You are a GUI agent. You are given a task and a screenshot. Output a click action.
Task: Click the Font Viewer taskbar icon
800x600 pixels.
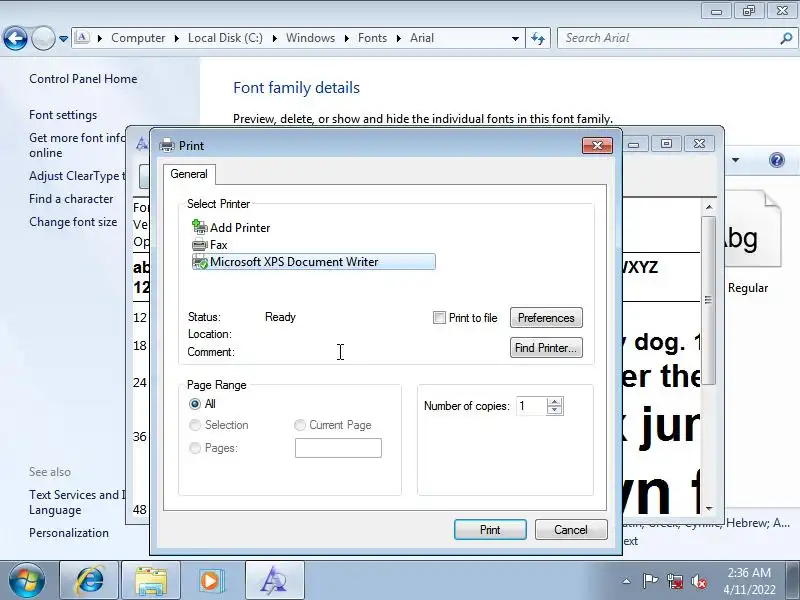pos(274,581)
